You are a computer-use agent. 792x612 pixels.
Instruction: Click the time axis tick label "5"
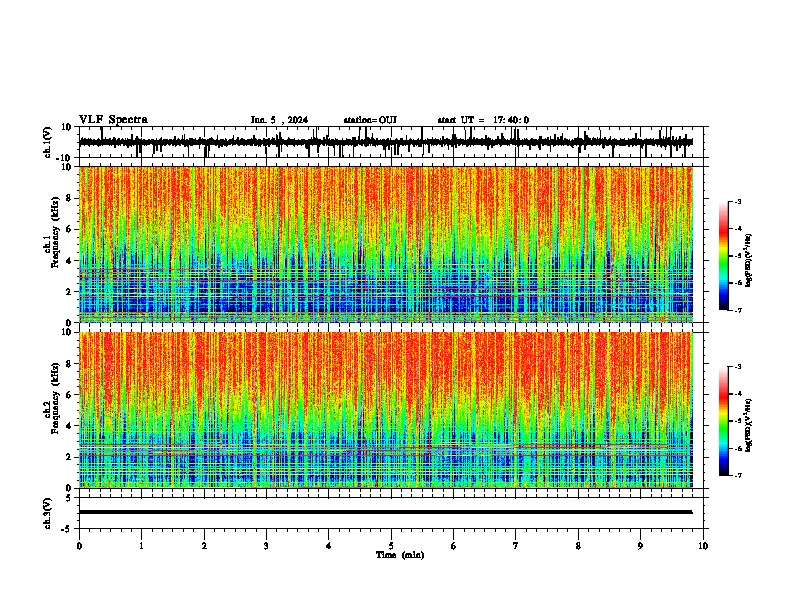(391, 546)
